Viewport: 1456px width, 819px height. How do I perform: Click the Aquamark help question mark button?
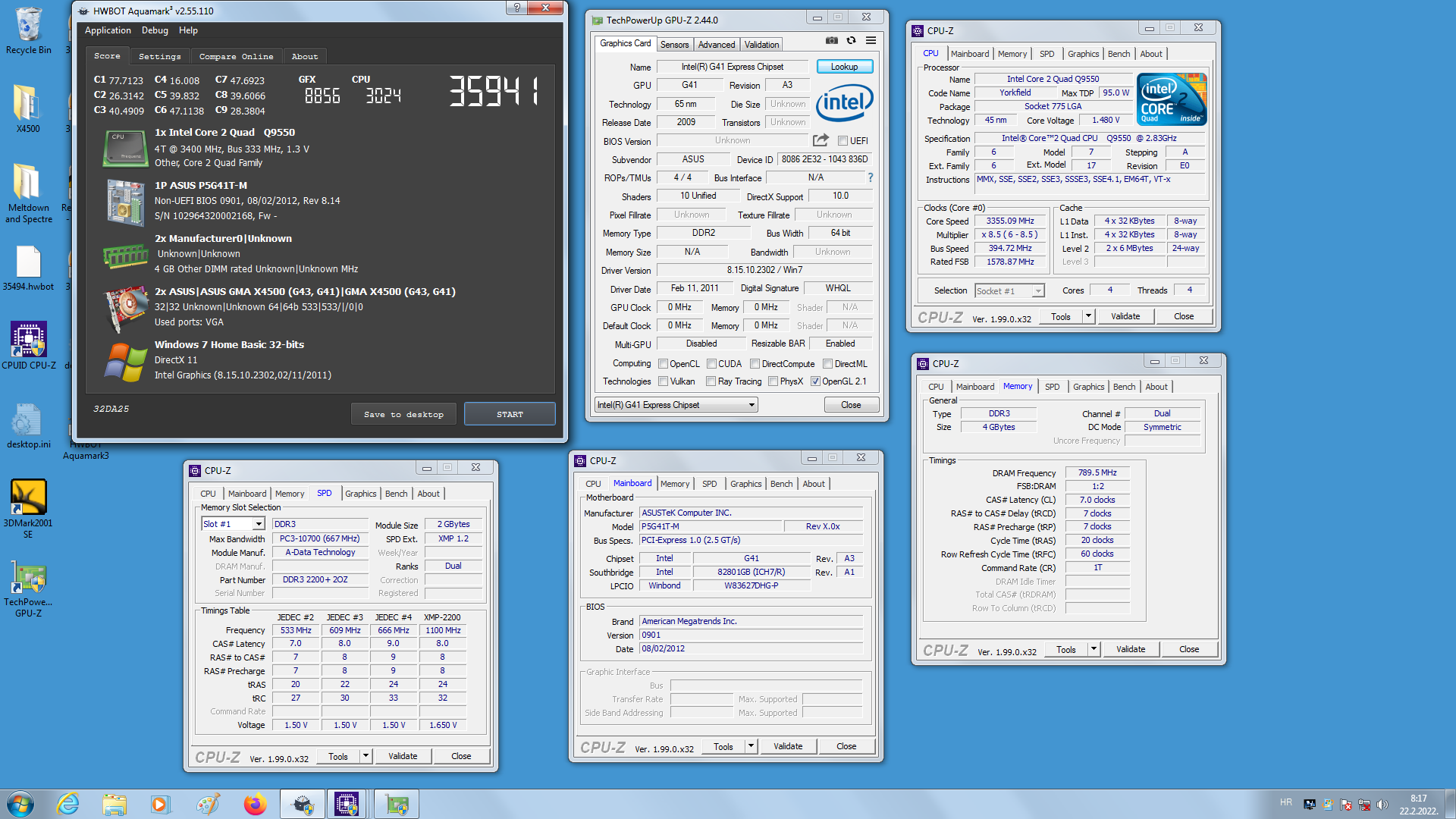coord(516,8)
